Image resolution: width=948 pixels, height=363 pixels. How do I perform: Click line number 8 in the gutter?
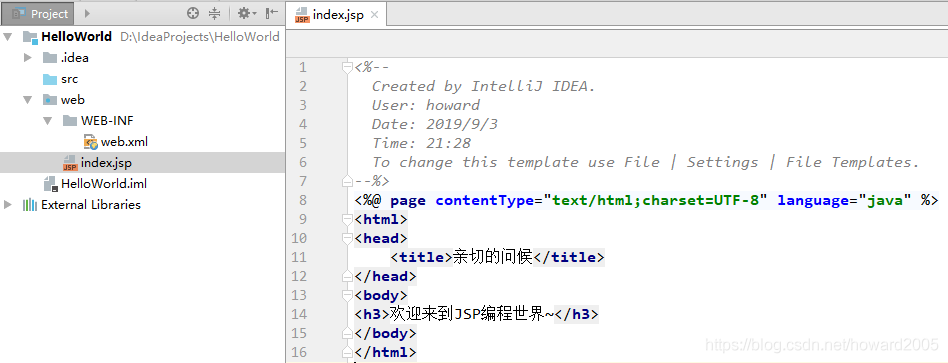point(303,200)
